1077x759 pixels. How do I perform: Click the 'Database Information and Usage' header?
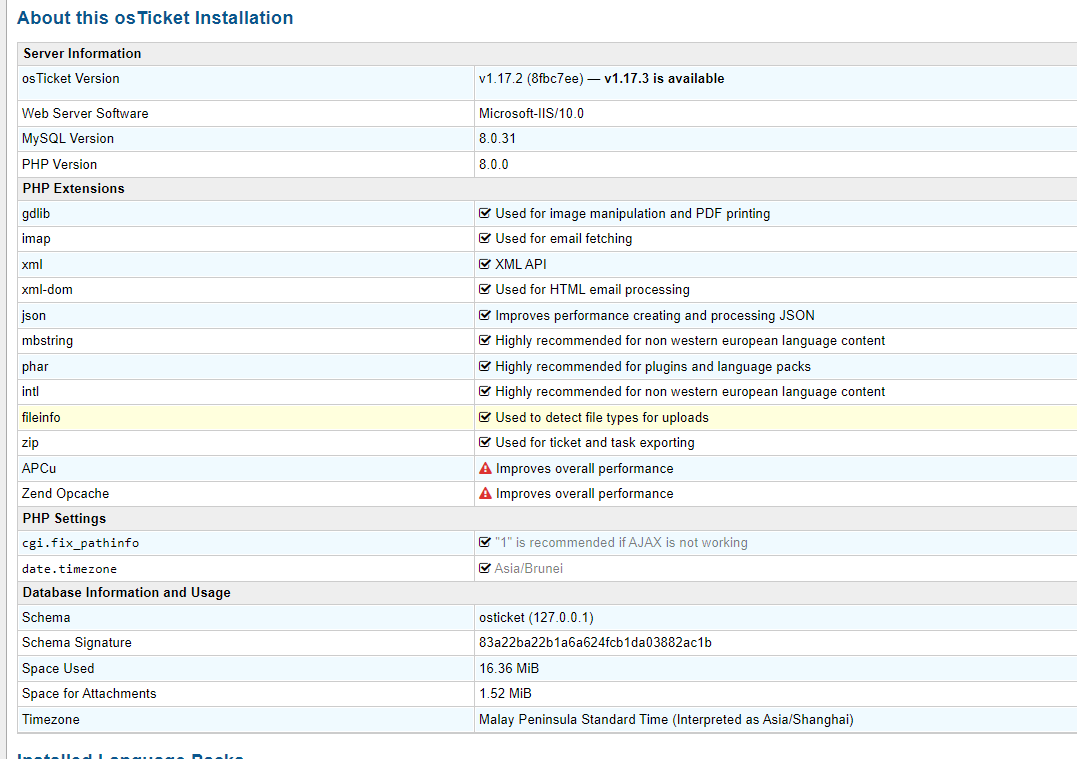point(126,592)
